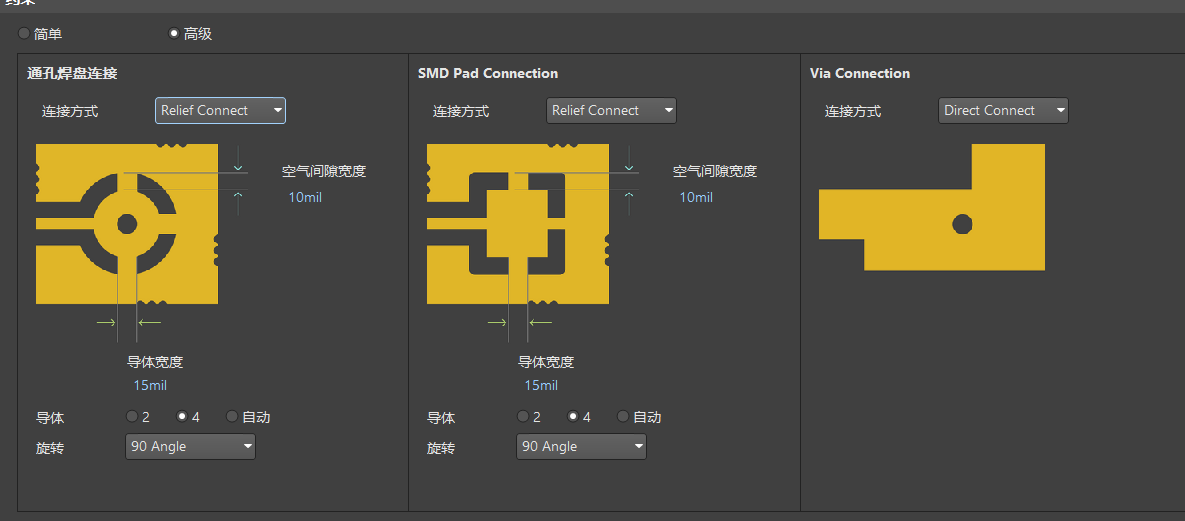Image resolution: width=1185 pixels, height=521 pixels.
Task: Click 空气间隙宽度 label in 通孔焊盘连接
Action: pyautogui.click(x=323, y=171)
